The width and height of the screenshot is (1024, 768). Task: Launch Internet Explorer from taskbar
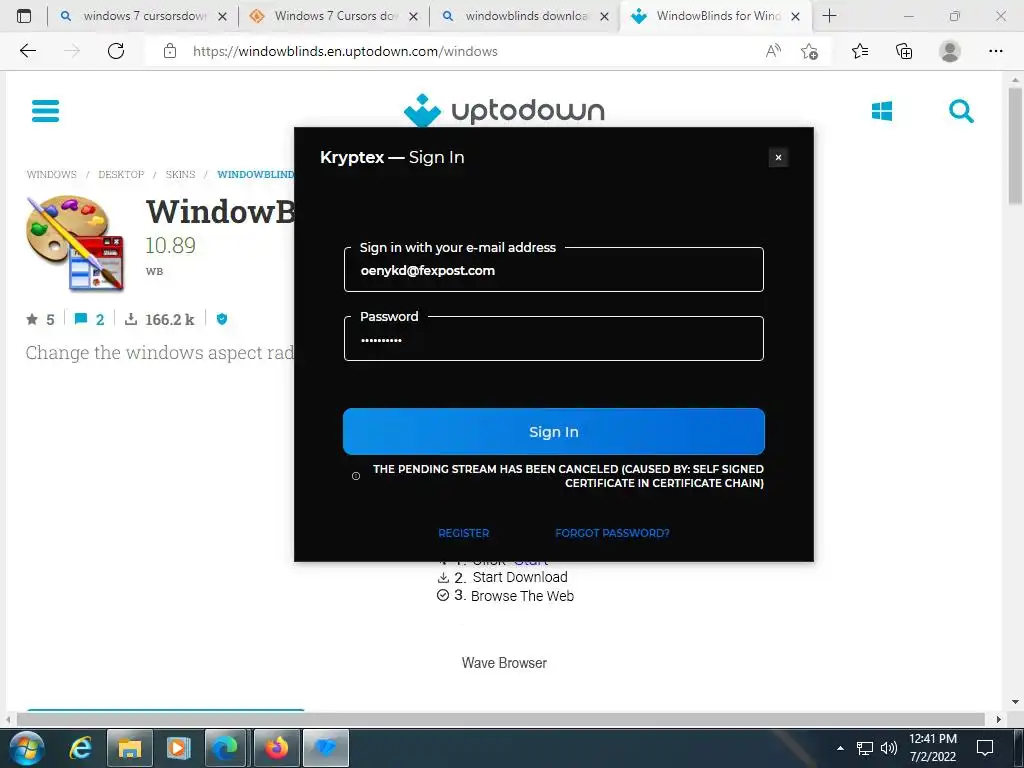[80, 748]
